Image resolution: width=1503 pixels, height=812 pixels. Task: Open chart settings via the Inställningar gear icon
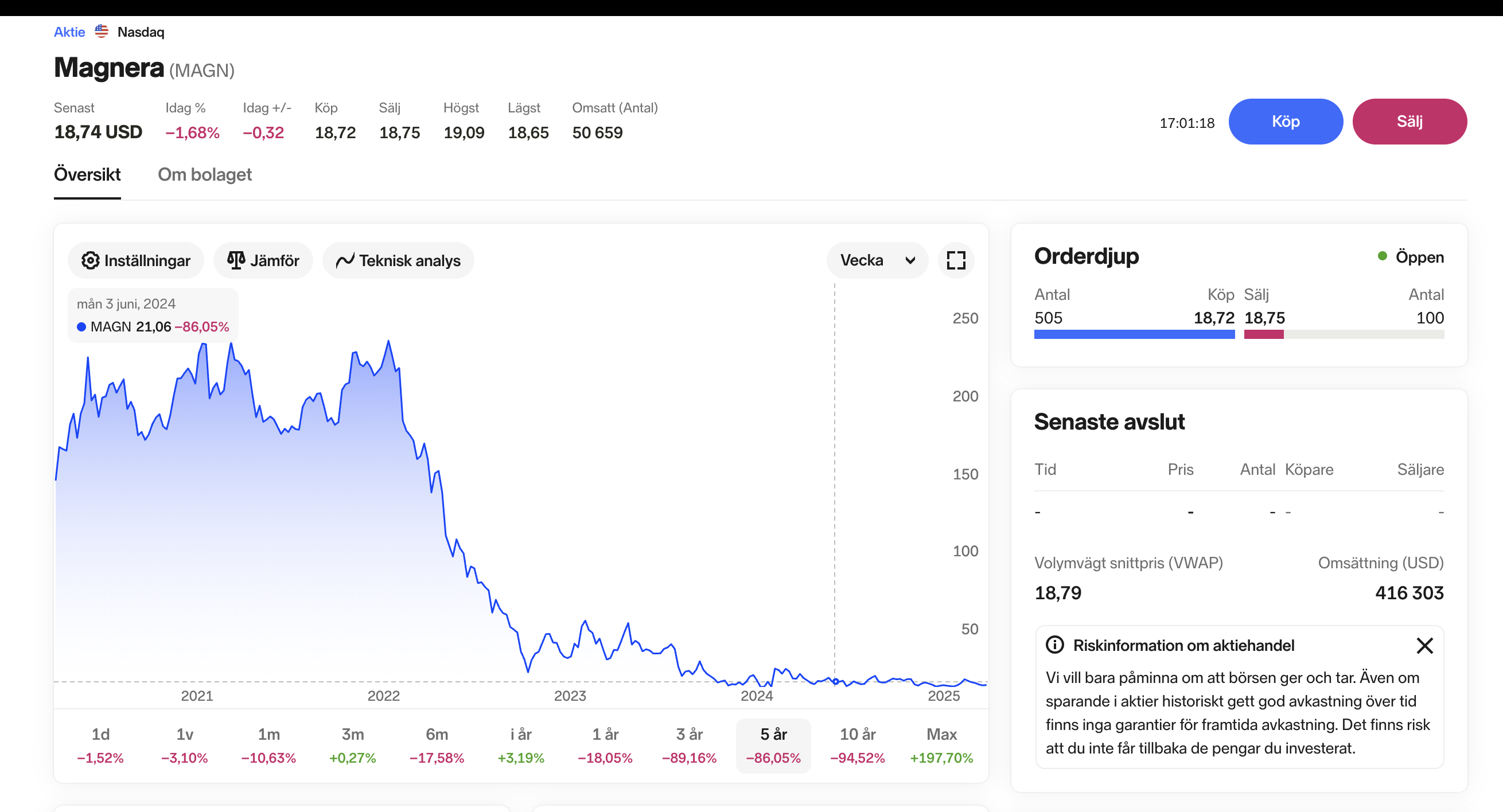(91, 260)
